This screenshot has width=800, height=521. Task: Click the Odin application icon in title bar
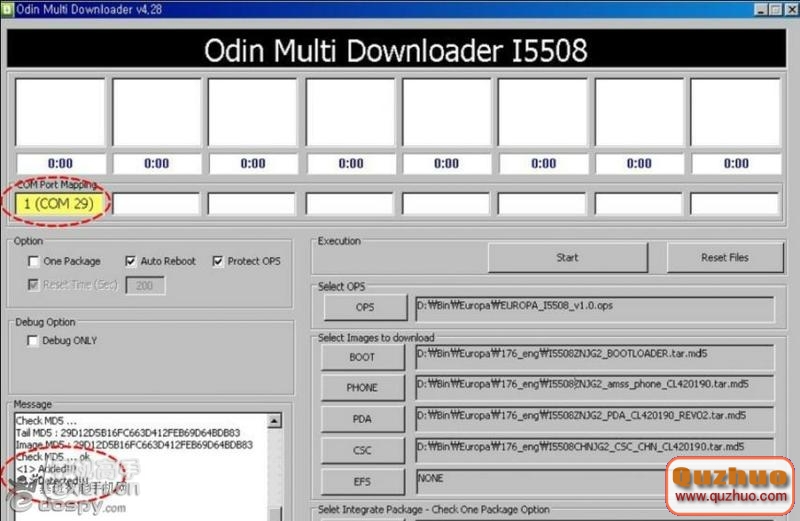point(7,9)
